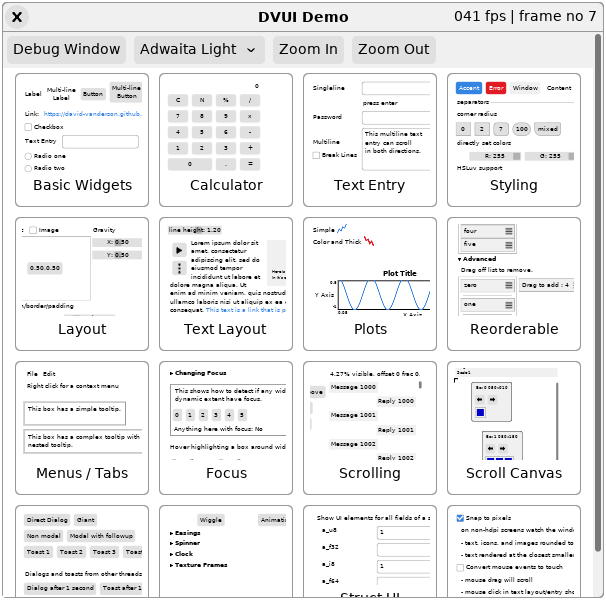
Task: Click the red Error button
Action: point(496,88)
